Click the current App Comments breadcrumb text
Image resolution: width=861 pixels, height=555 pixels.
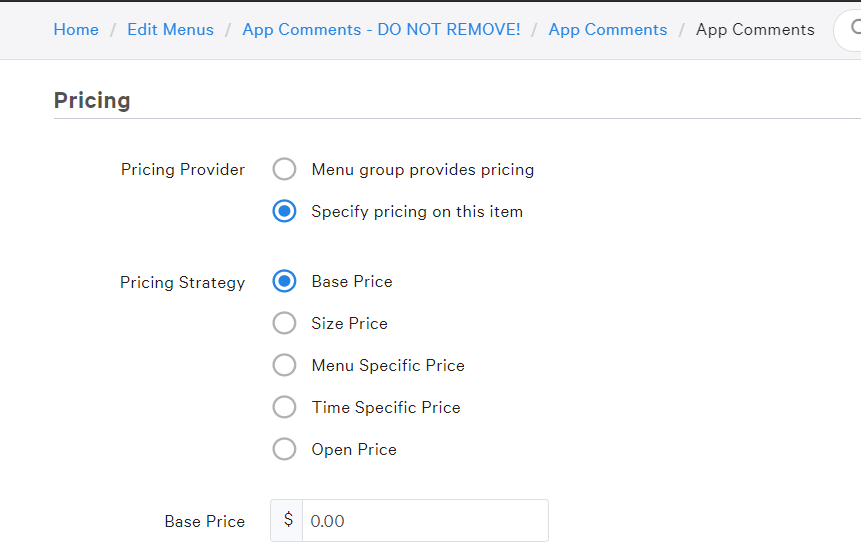coord(755,29)
